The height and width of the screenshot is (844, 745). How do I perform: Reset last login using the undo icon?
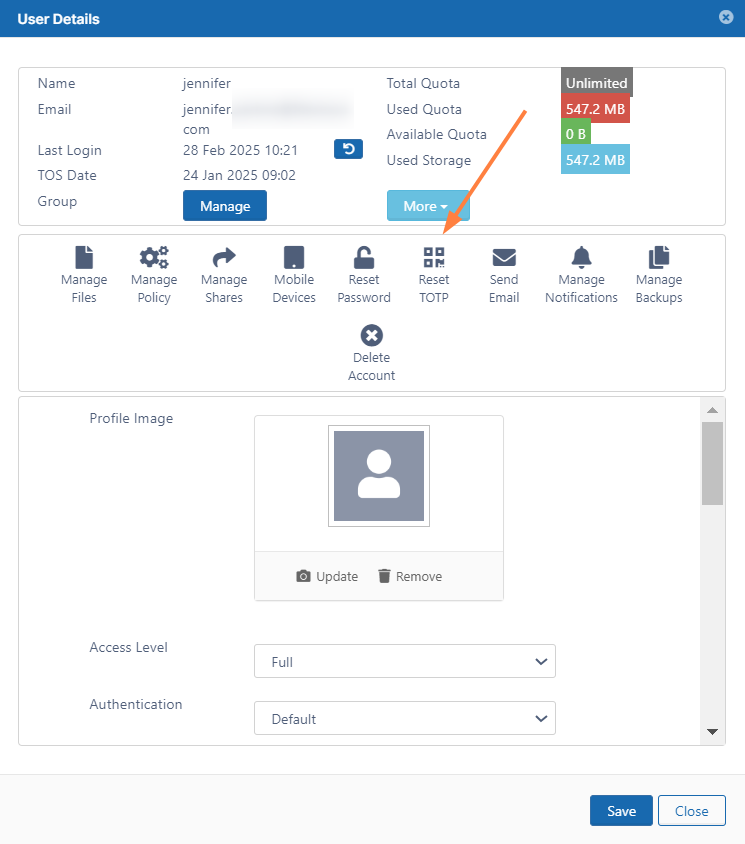pos(348,149)
